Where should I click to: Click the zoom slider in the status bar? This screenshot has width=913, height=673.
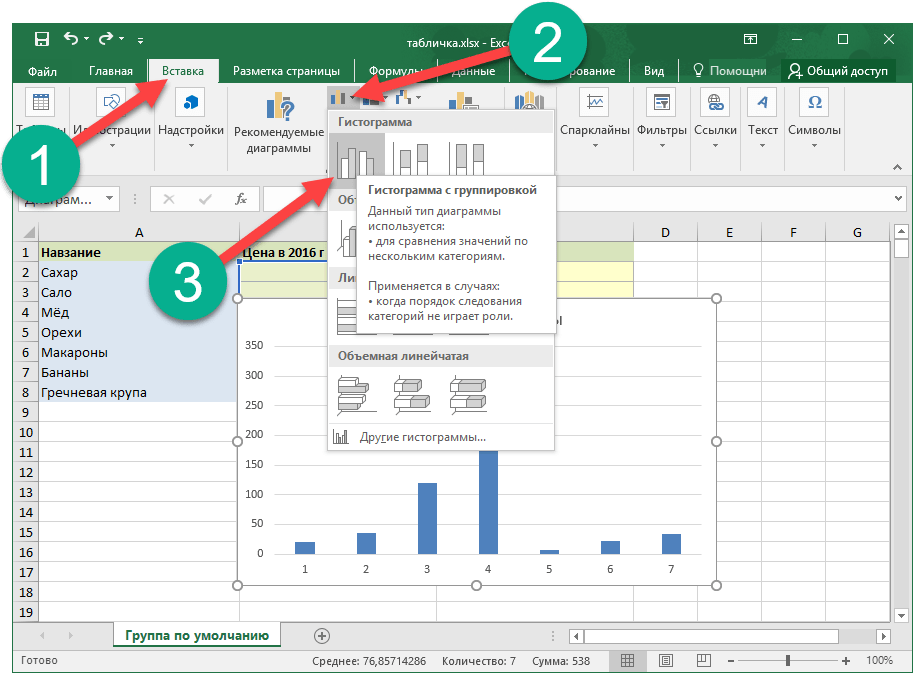(788, 661)
